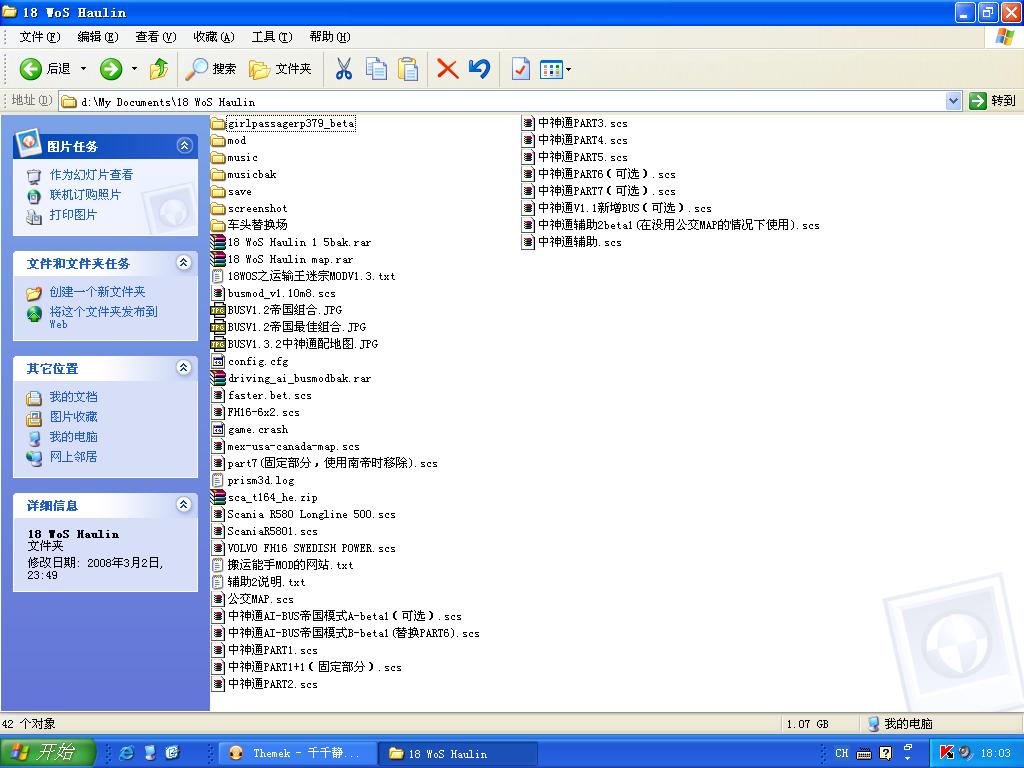The image size is (1024, 768).
Task: Click the Copy toolbar icon
Action: 376,69
